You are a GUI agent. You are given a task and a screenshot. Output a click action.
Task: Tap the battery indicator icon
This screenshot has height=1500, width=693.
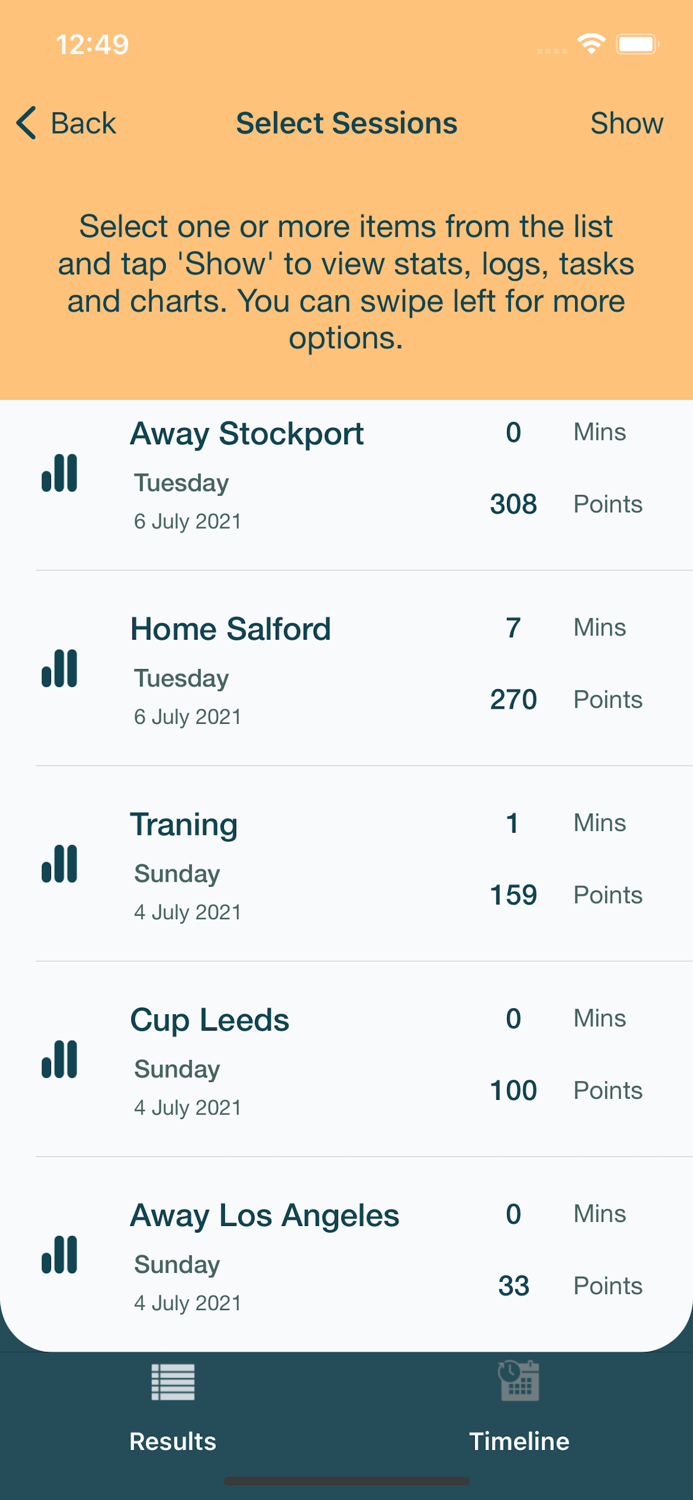point(637,43)
